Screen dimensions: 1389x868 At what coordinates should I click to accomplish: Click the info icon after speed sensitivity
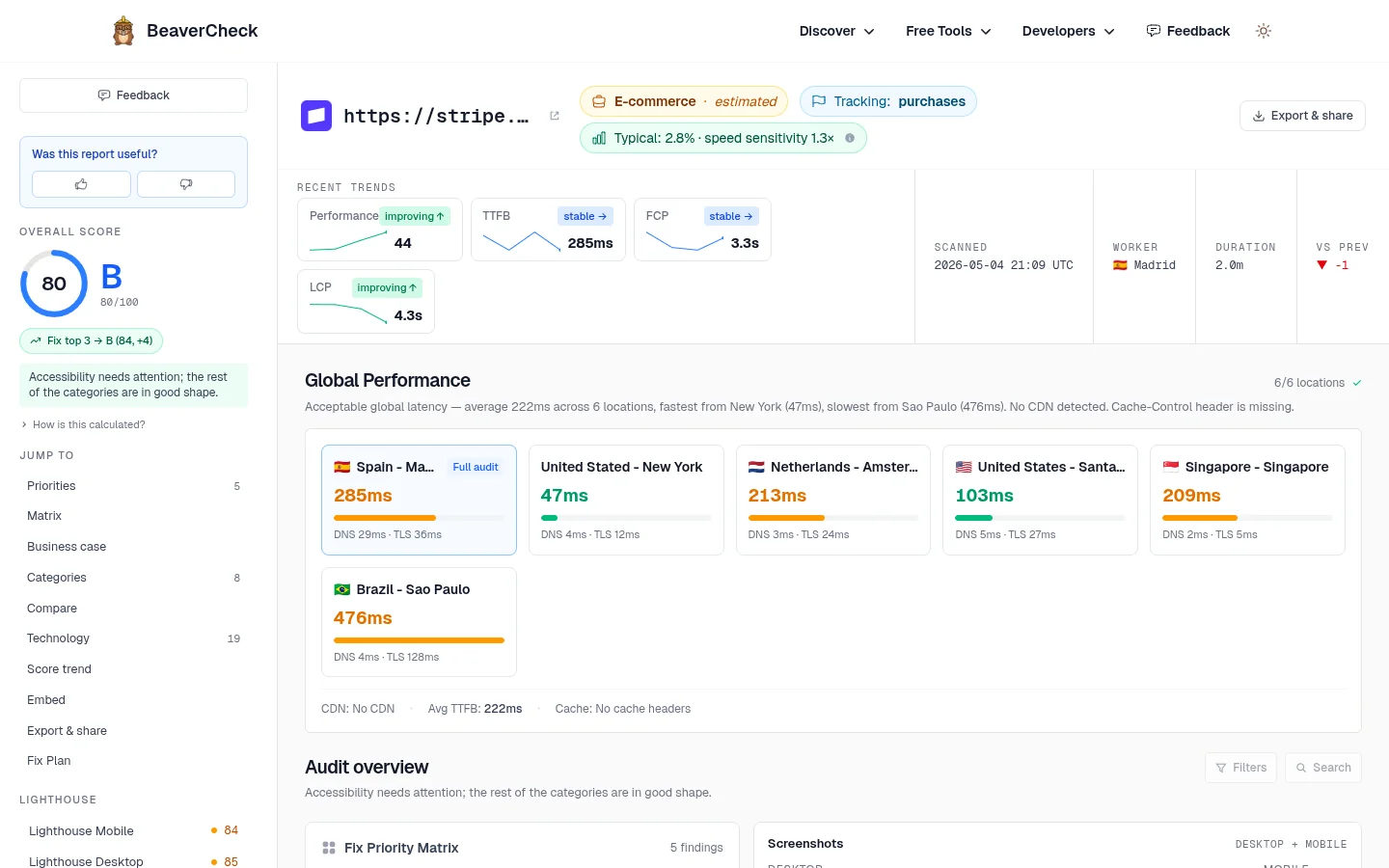click(x=850, y=138)
